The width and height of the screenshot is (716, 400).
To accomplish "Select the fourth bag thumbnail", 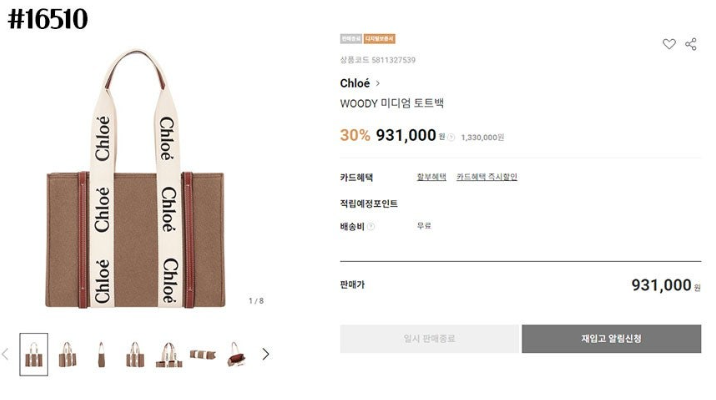I will 135,354.
